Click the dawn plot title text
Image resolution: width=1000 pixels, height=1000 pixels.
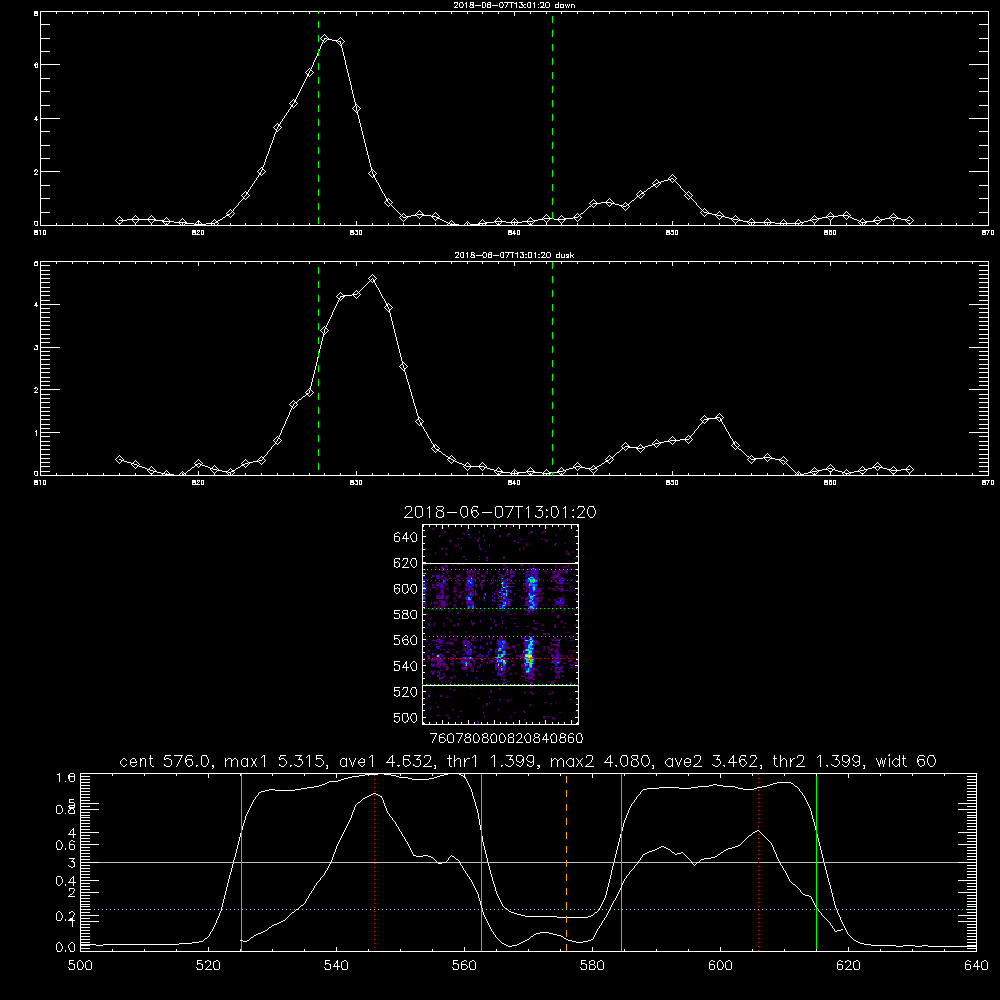[515, 5]
